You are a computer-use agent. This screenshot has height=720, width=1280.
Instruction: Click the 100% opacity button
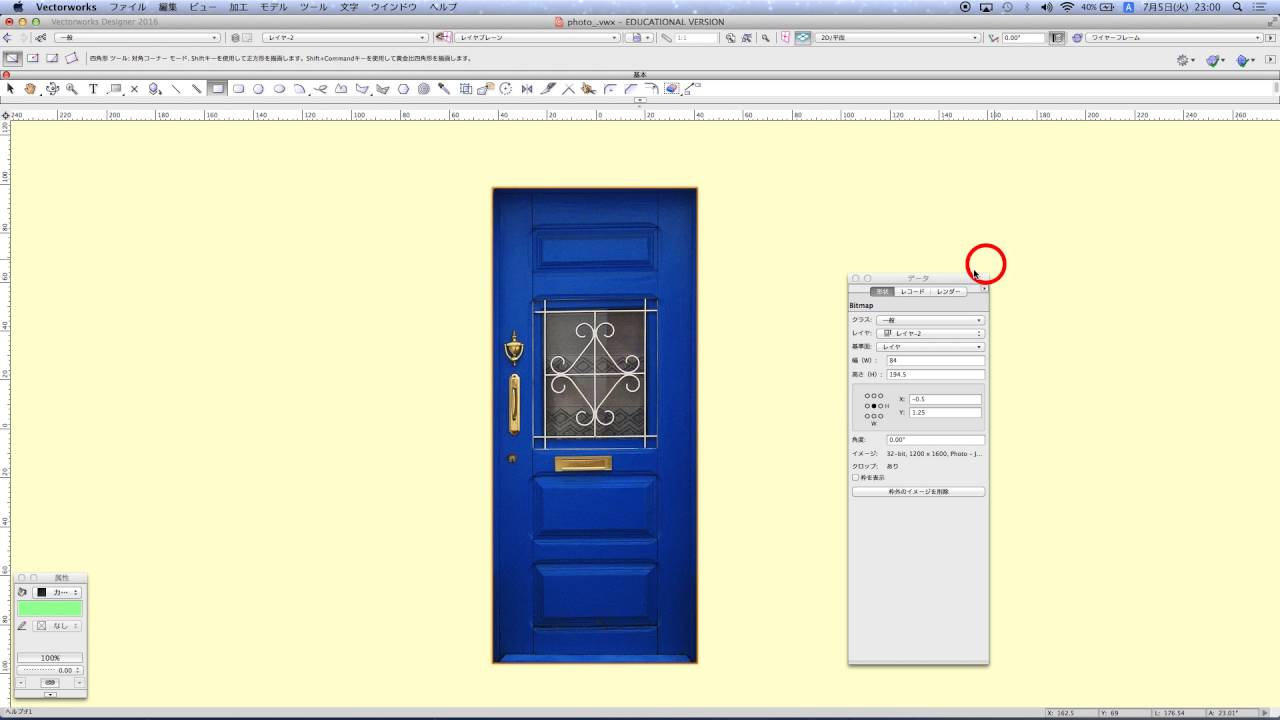coord(50,658)
